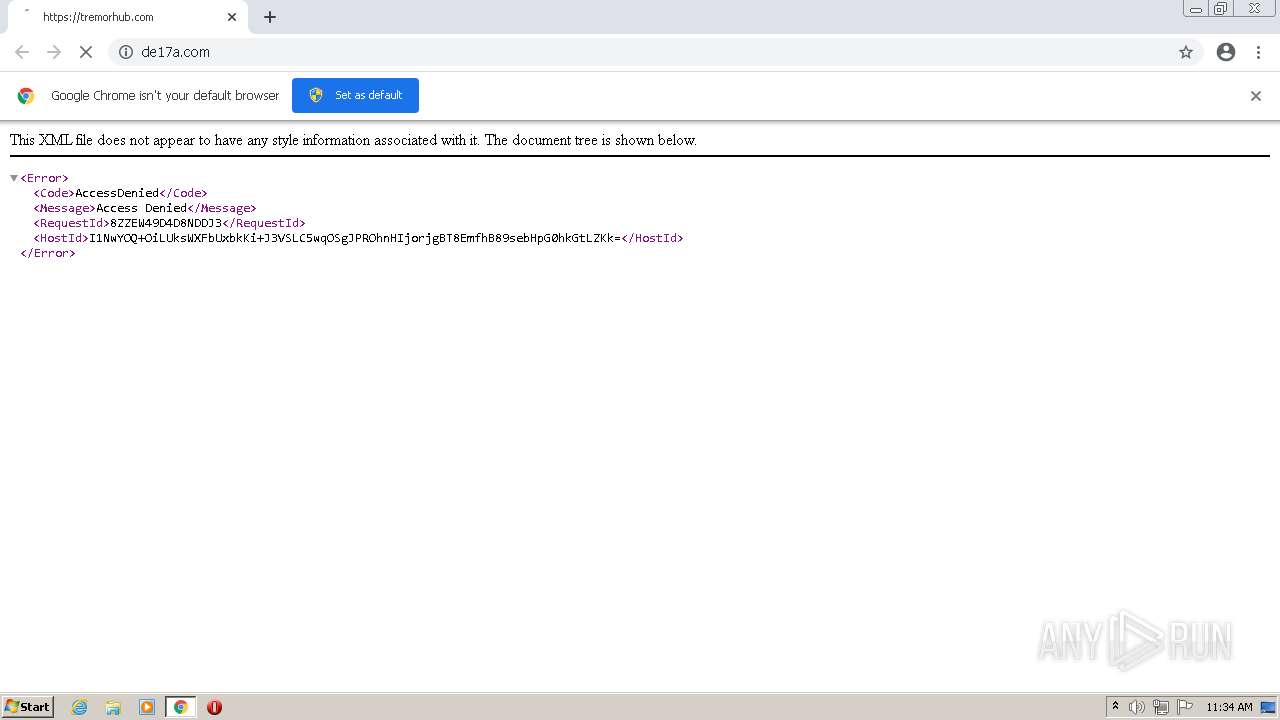
Task: Open site information for de17a.com
Action: (x=125, y=52)
